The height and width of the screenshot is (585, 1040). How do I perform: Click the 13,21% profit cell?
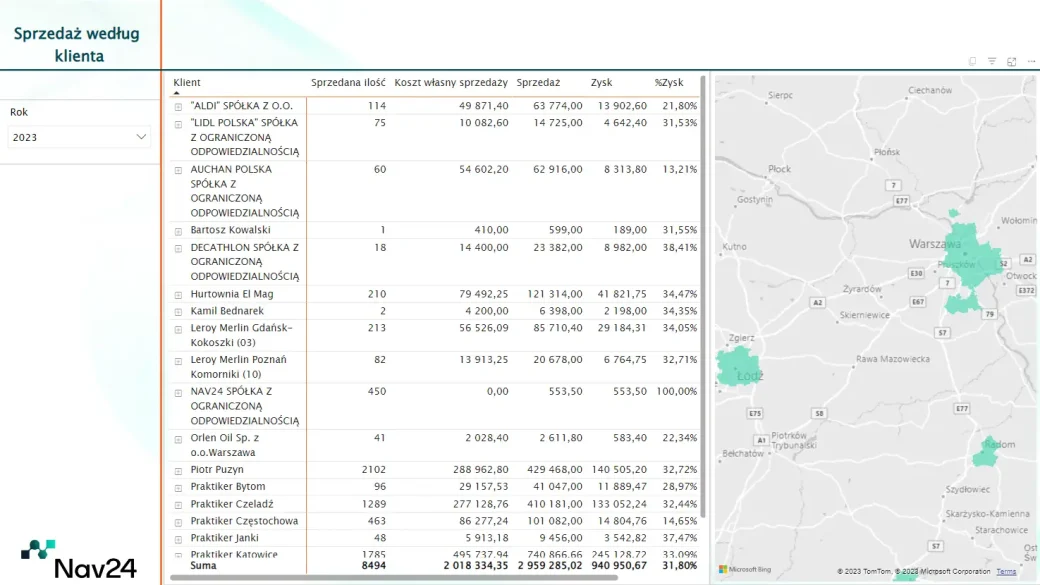point(680,169)
